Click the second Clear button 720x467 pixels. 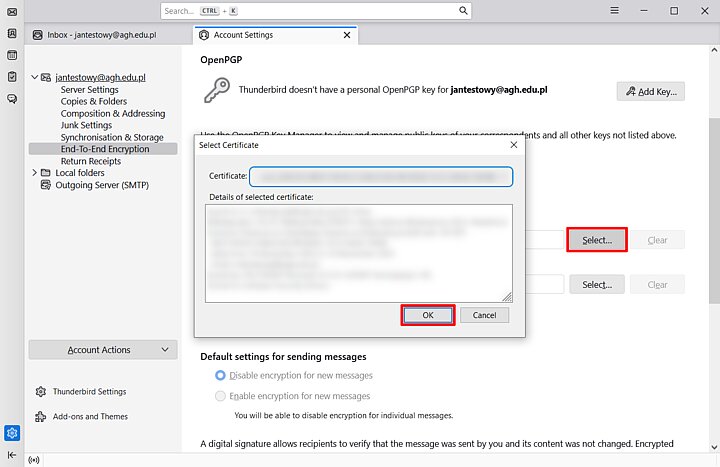(x=657, y=285)
